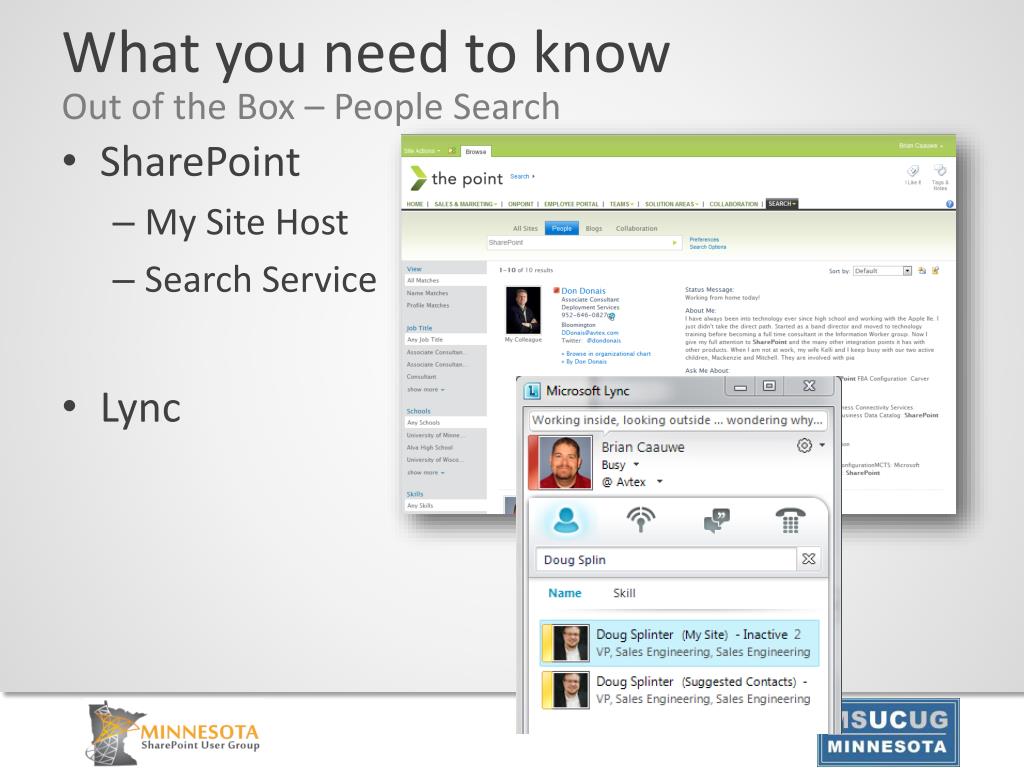Expand 'show more' under Schools
This screenshot has width=1024, height=768.
425,472
